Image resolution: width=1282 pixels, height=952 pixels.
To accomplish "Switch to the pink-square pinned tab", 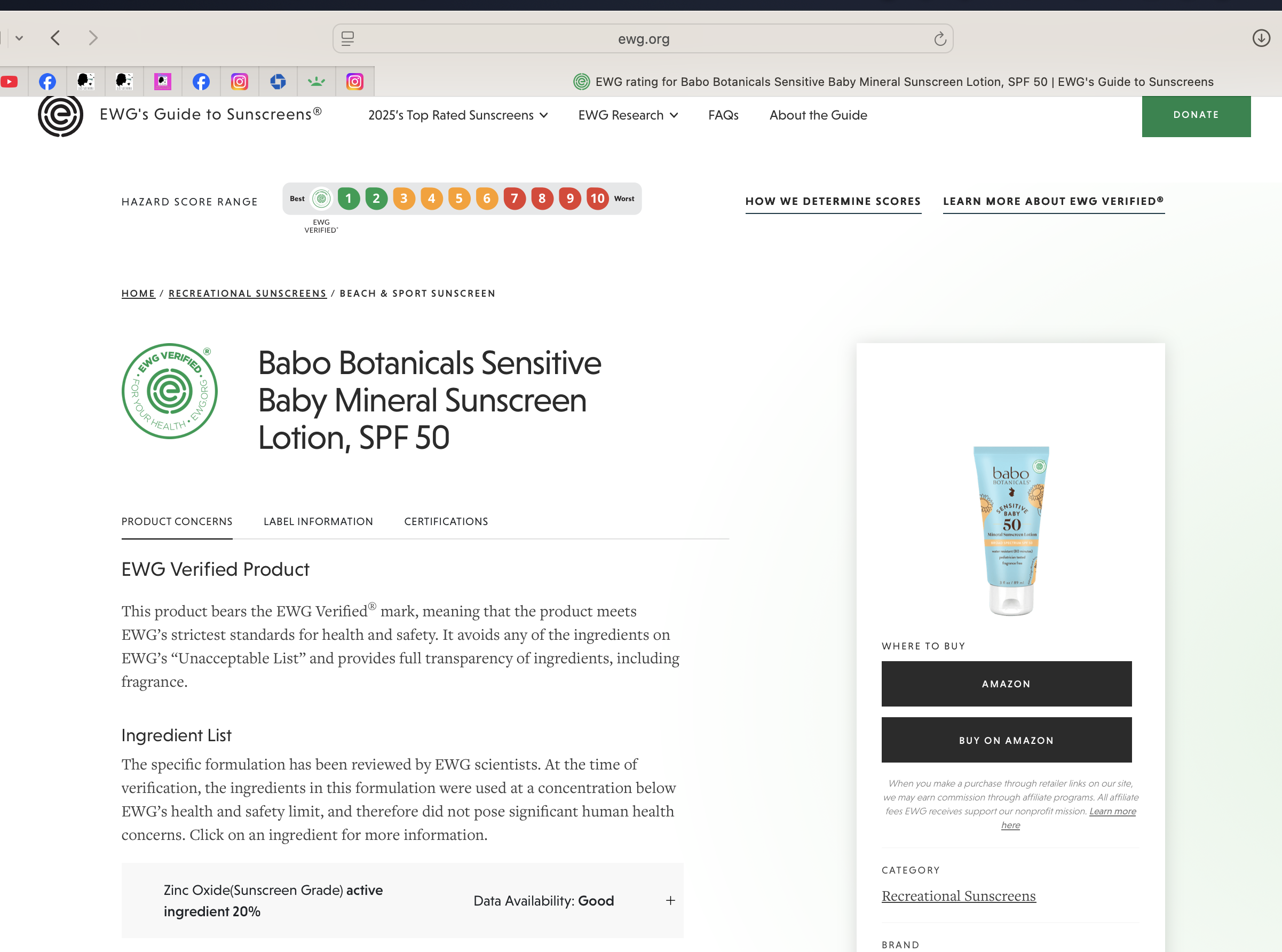I will coord(163,81).
